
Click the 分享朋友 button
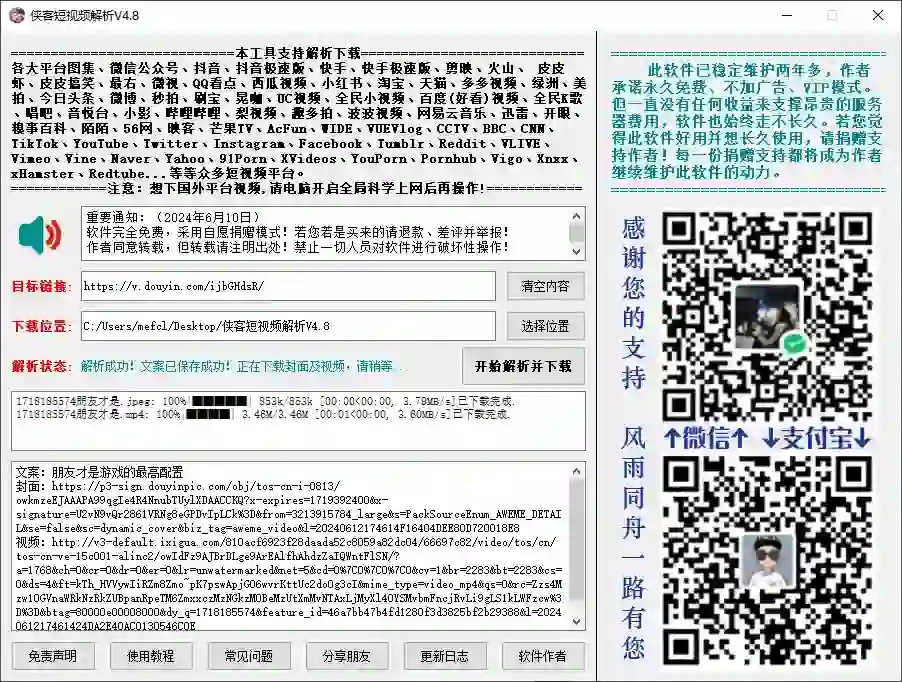(346, 656)
